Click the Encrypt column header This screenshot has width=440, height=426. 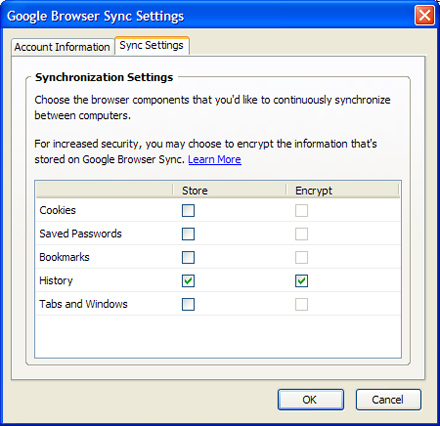(x=343, y=190)
